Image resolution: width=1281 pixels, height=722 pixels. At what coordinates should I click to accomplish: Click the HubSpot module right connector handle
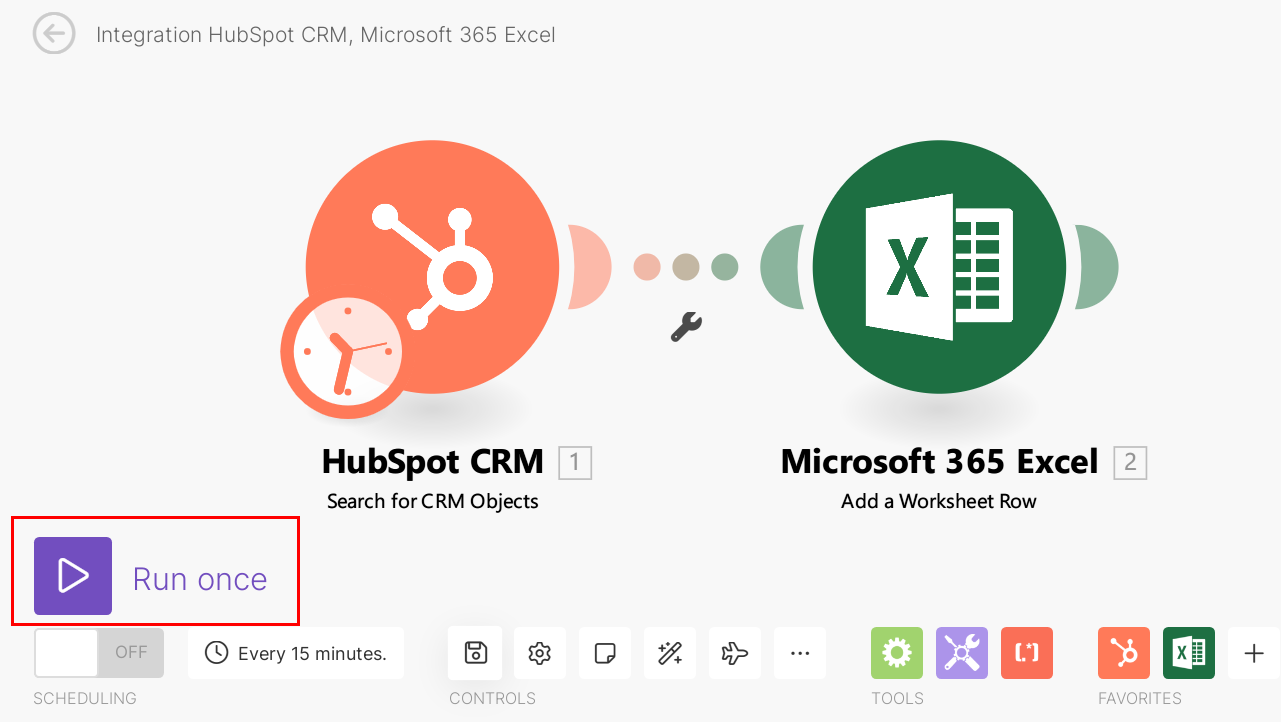point(590,267)
